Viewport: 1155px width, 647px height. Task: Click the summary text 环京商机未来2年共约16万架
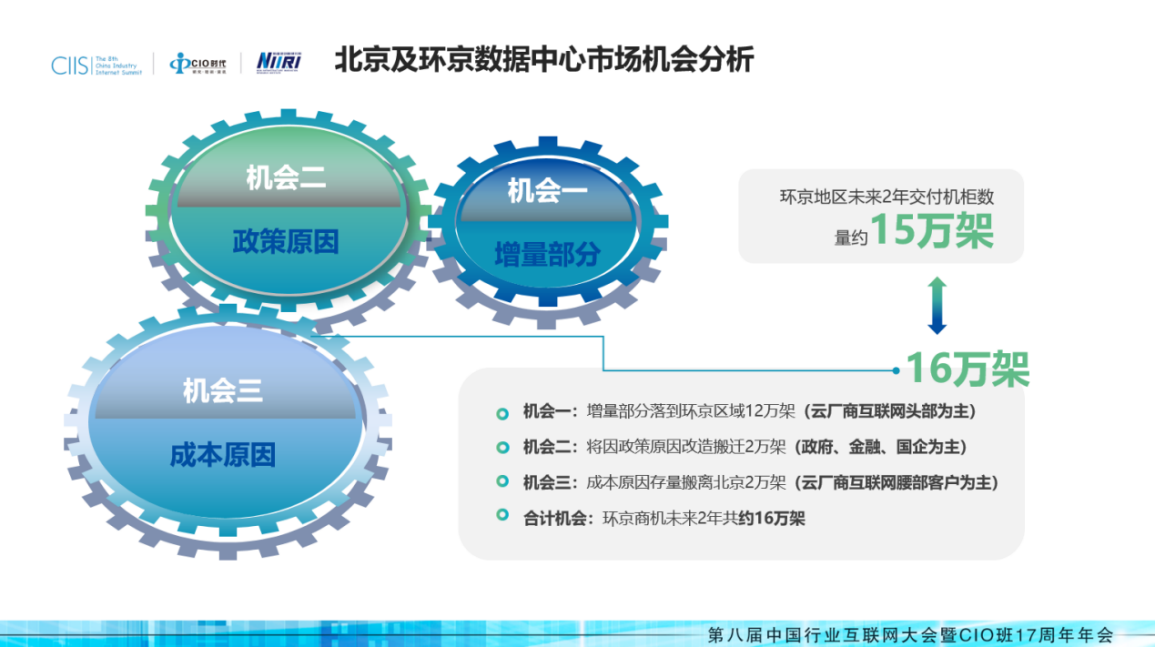point(703,517)
